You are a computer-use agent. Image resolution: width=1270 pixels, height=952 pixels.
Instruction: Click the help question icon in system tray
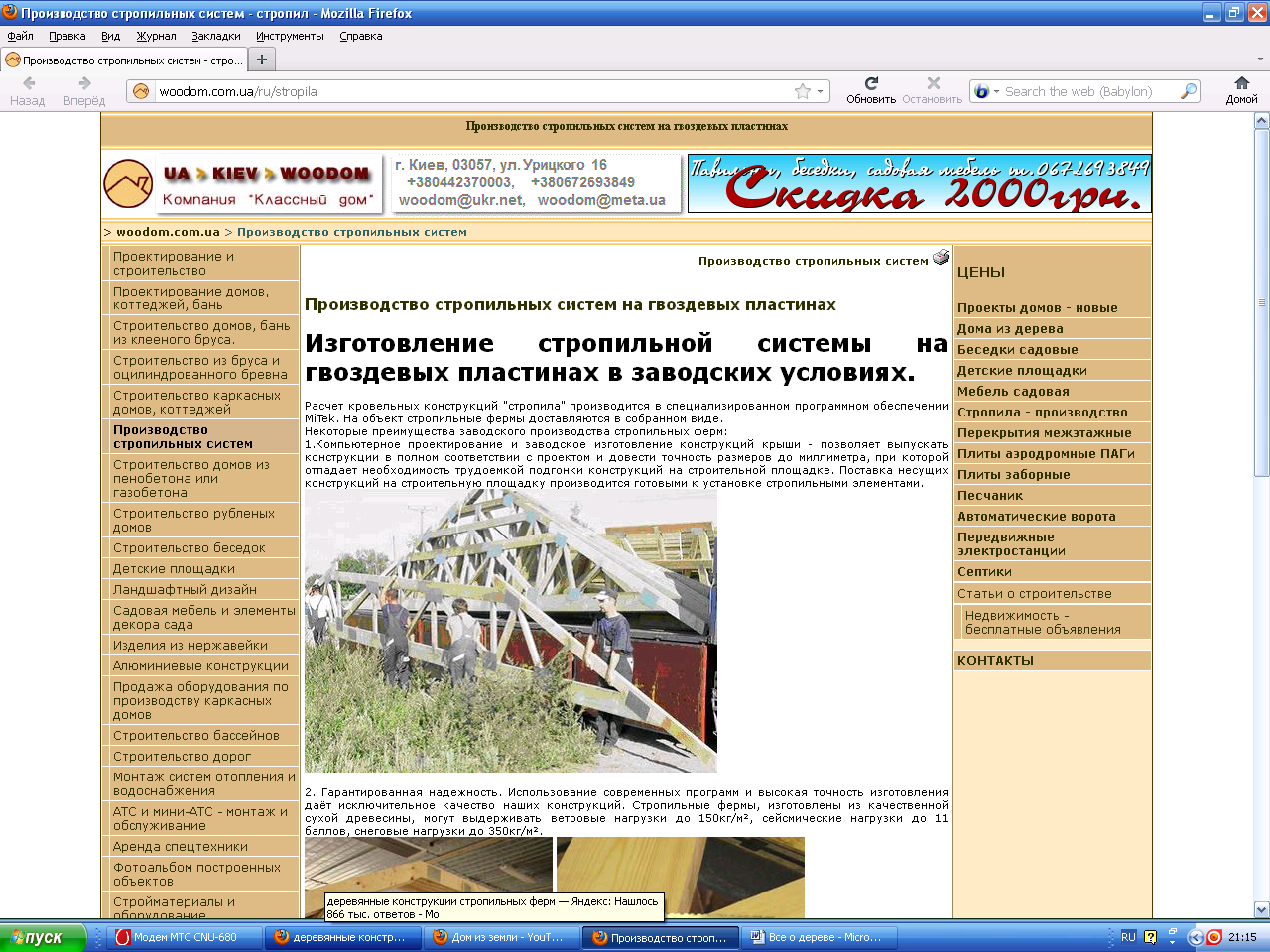(1151, 937)
